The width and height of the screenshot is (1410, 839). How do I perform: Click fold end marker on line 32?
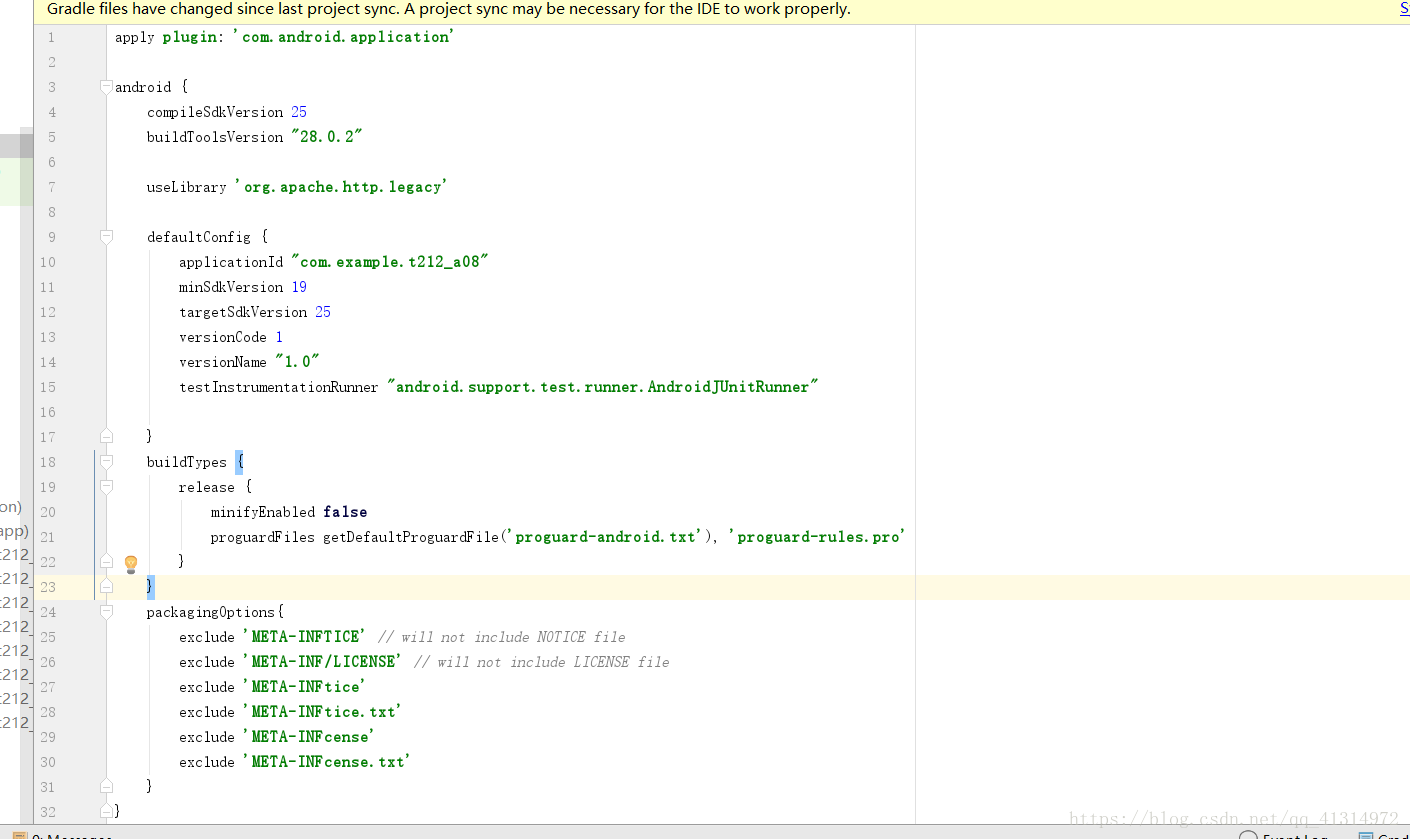coord(106,811)
